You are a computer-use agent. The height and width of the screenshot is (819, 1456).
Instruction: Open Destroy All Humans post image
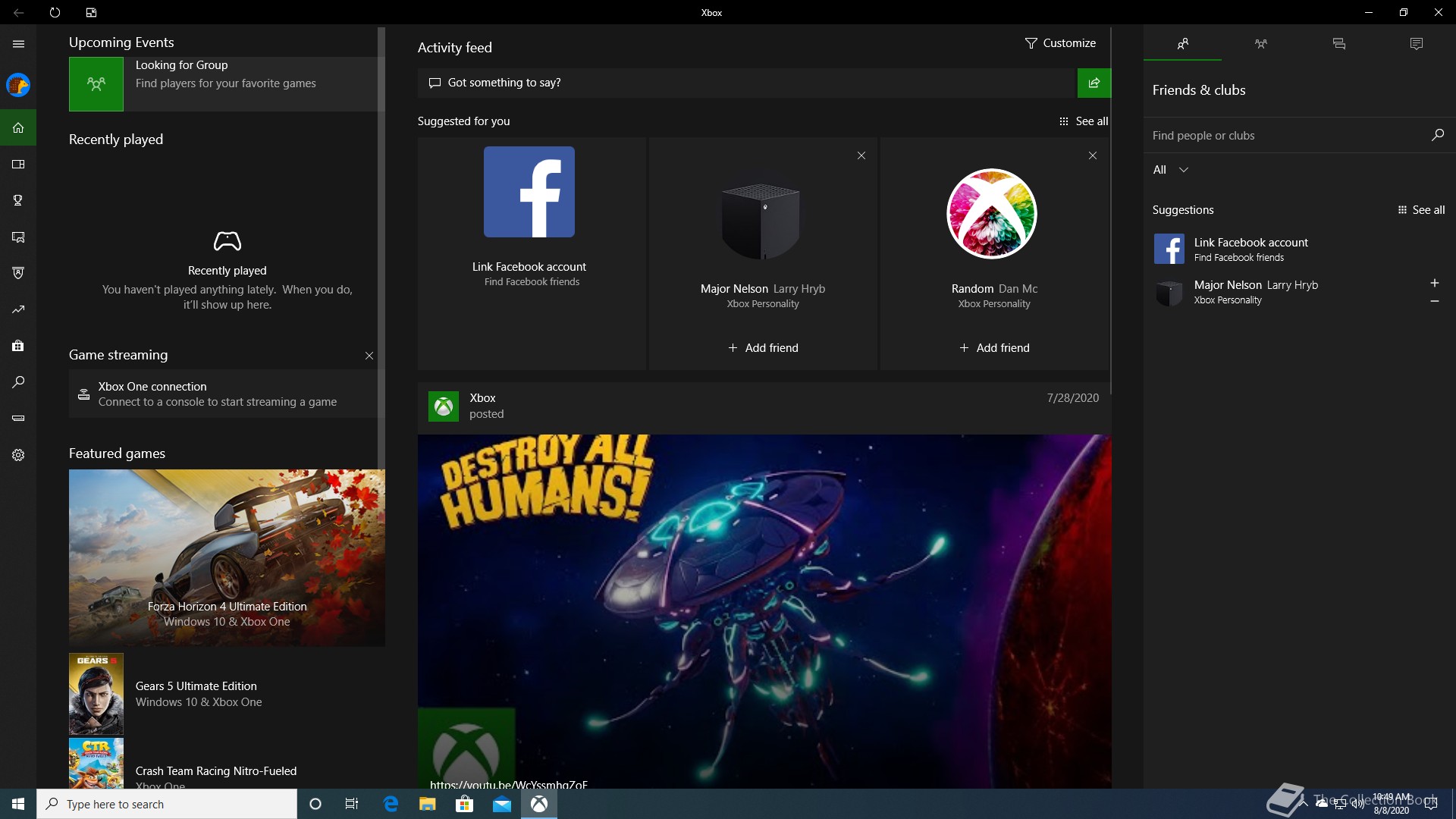pyautogui.click(x=764, y=611)
